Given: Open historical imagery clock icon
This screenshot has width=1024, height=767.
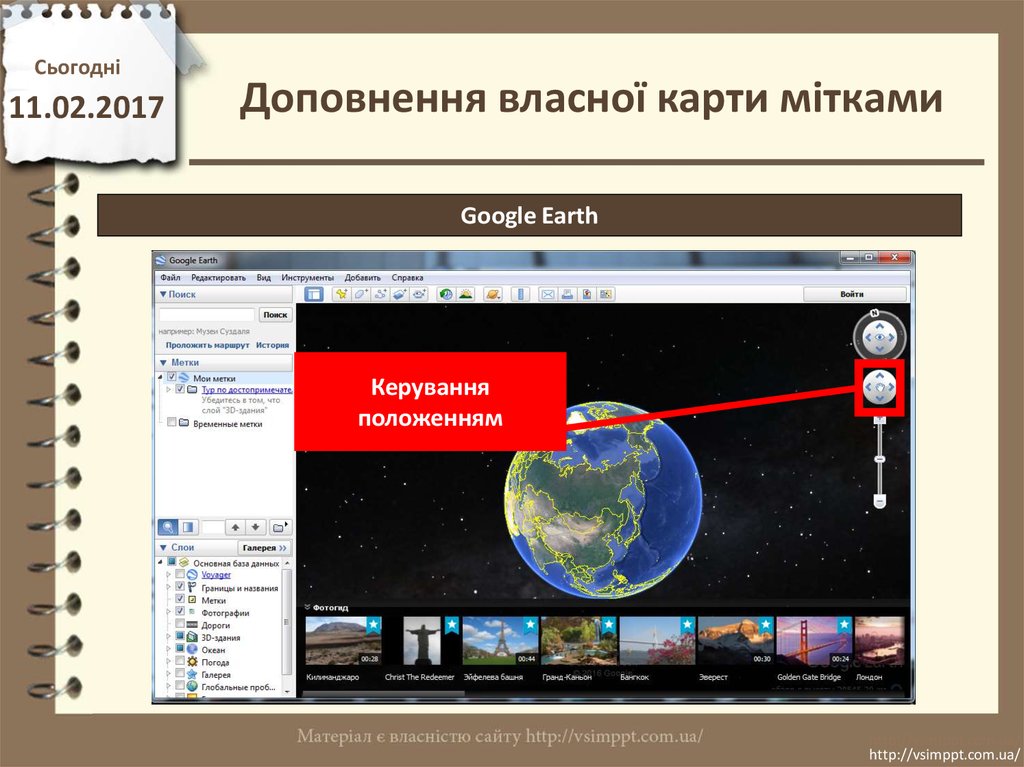Looking at the screenshot, I should 446,294.
